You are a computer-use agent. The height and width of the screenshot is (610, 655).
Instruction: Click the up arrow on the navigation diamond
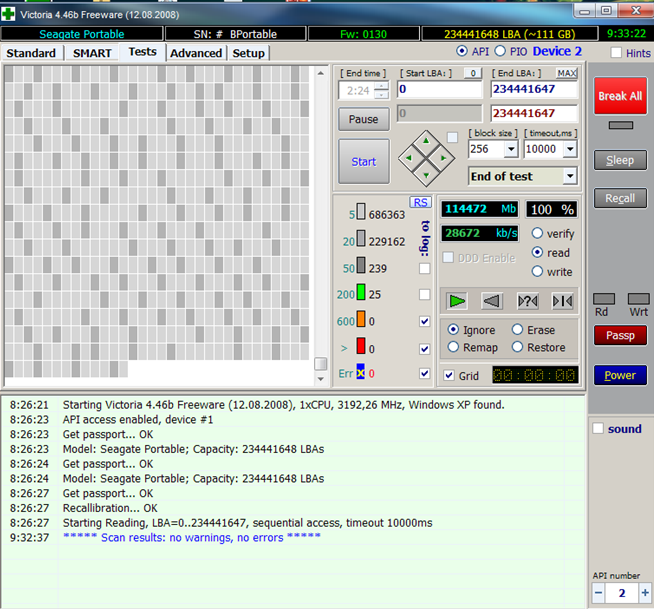426,141
